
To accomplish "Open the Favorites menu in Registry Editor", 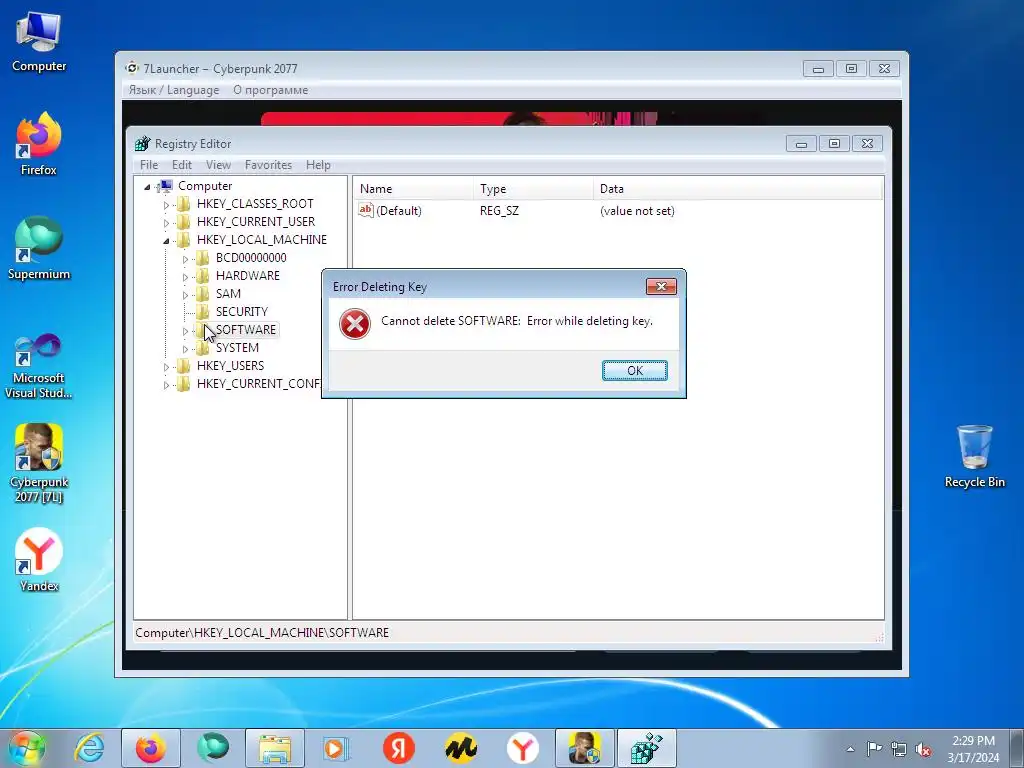I will coord(268,165).
